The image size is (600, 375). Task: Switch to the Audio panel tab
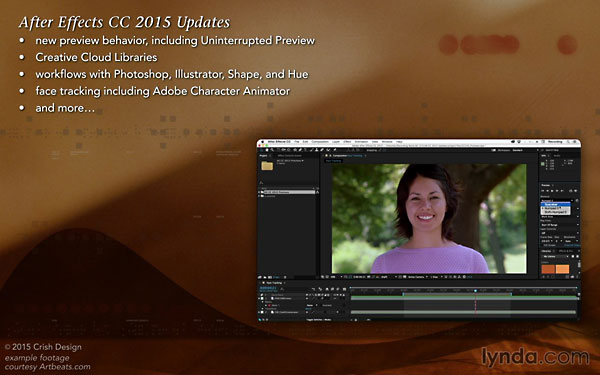point(557,156)
